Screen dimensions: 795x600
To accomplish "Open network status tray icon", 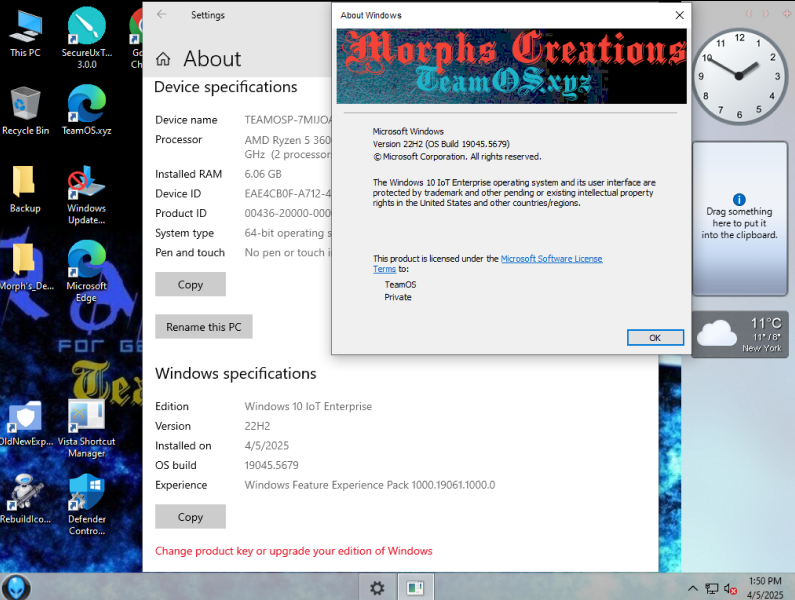I will click(x=712, y=588).
